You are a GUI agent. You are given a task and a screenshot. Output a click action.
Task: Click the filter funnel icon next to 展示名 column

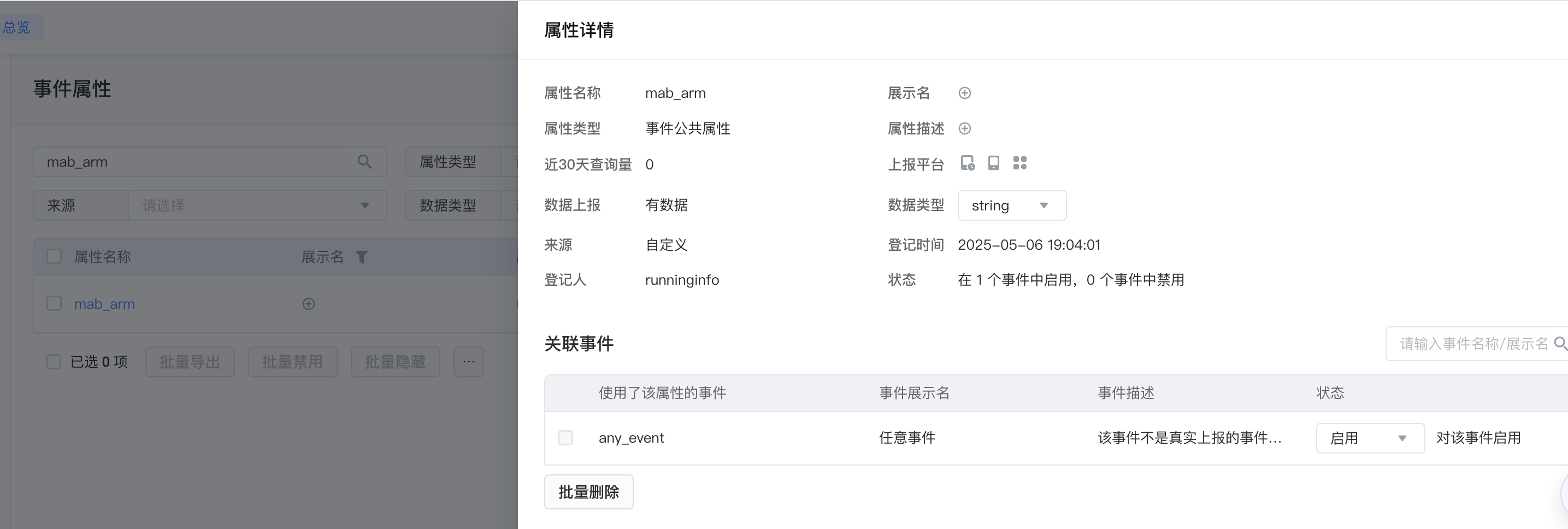pyautogui.click(x=362, y=257)
